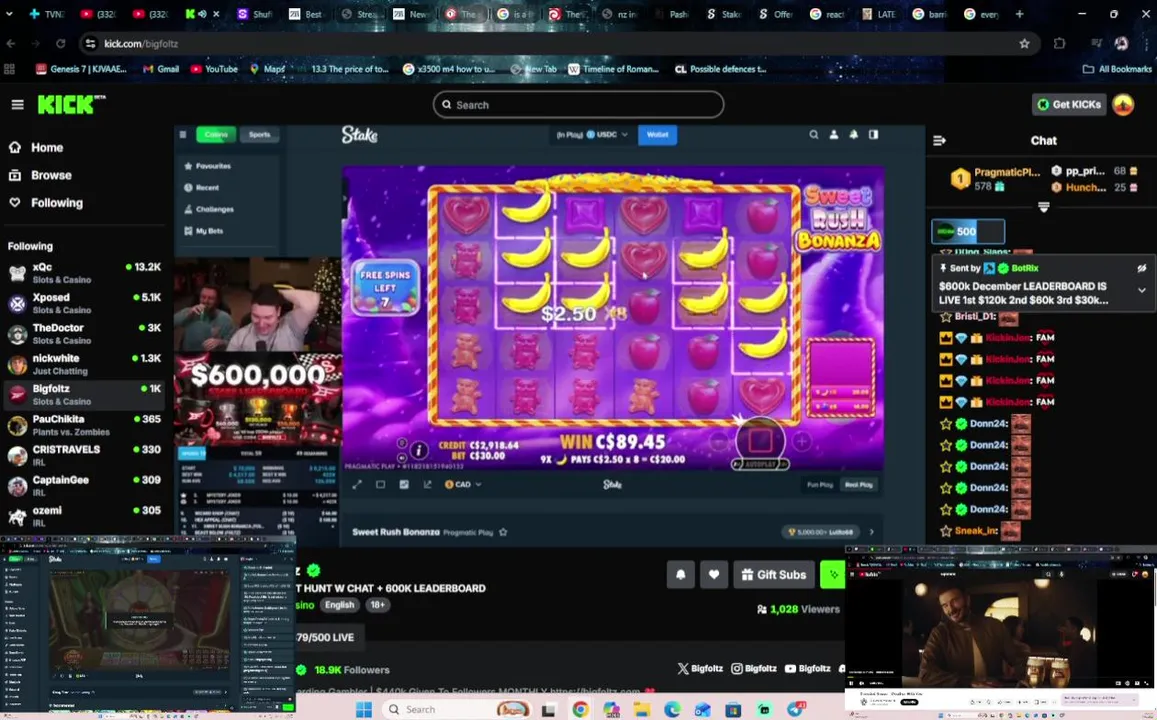Open Stake search magnifier icon

tap(813, 135)
